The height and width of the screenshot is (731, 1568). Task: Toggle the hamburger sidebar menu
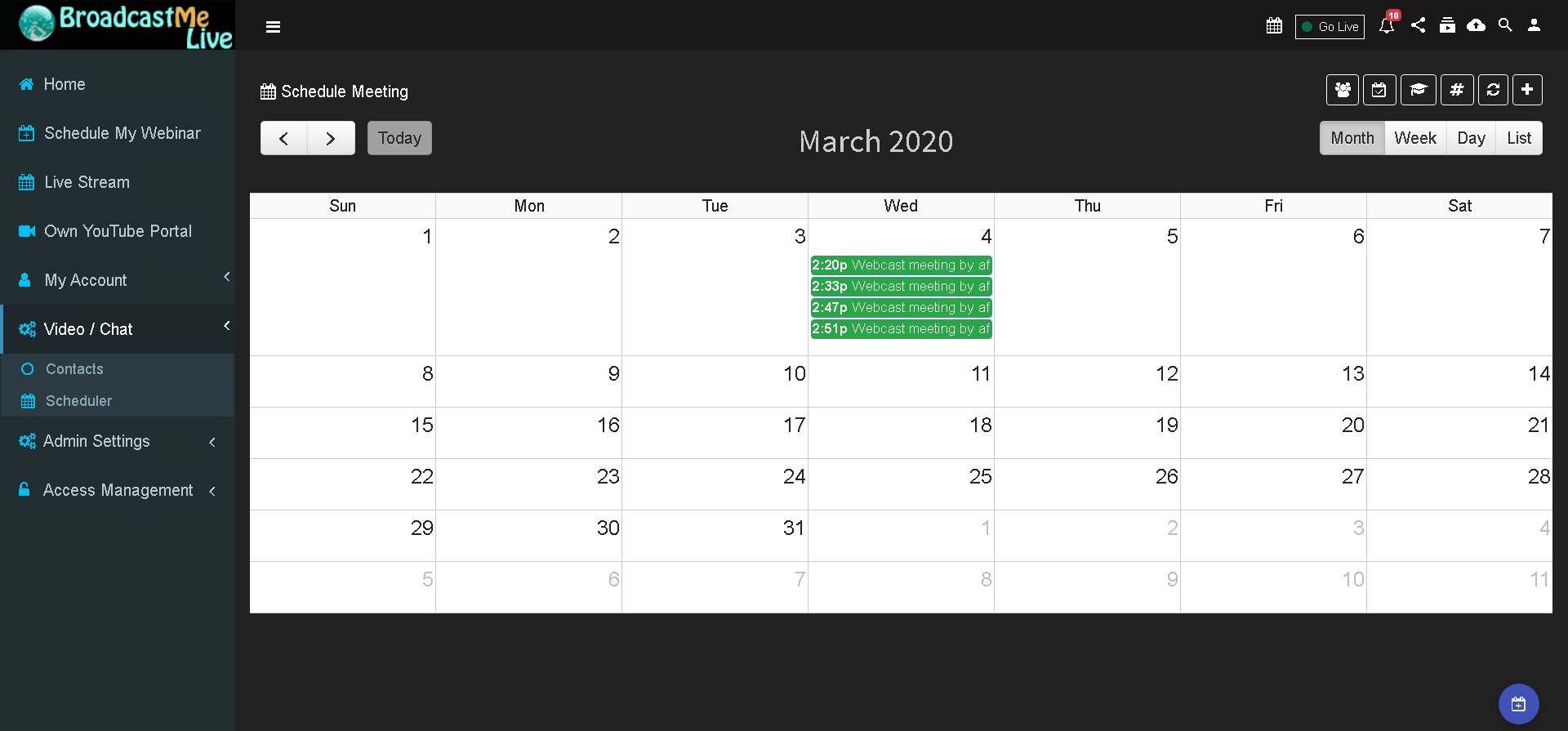point(274,27)
